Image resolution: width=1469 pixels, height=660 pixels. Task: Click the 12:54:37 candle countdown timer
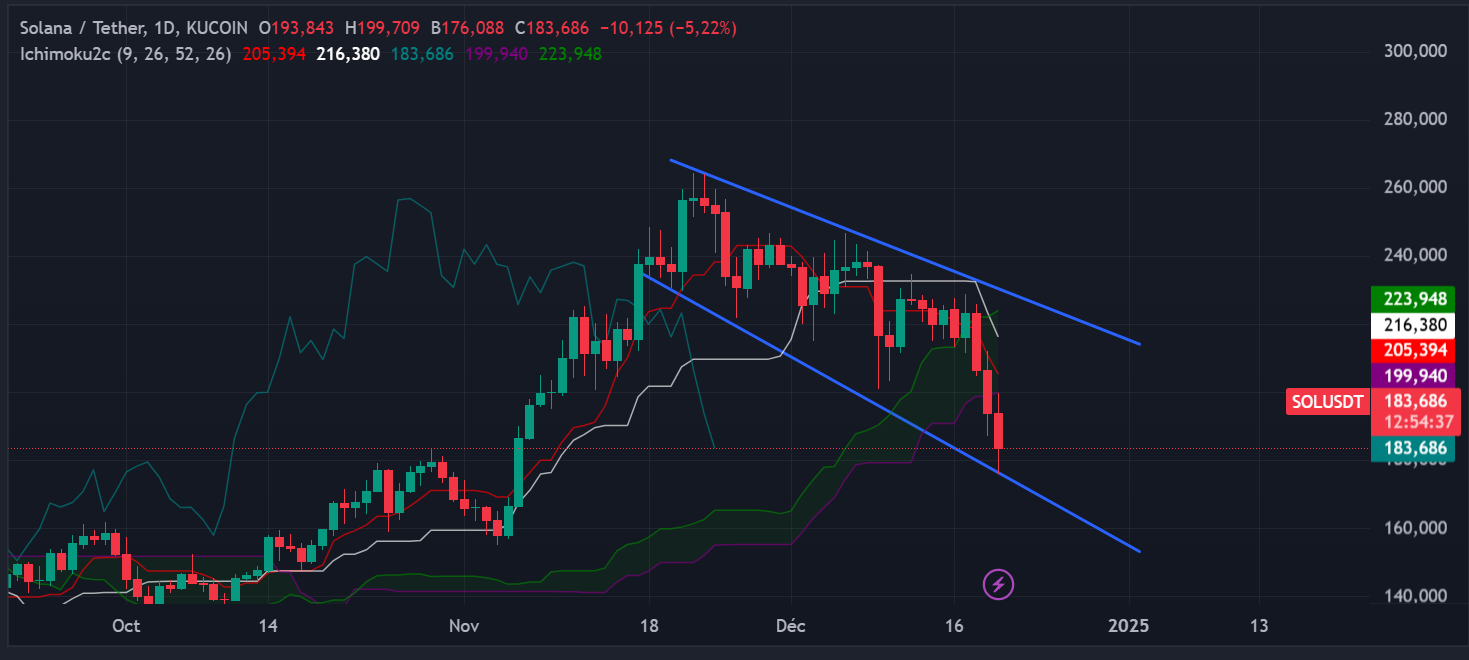[1412, 420]
